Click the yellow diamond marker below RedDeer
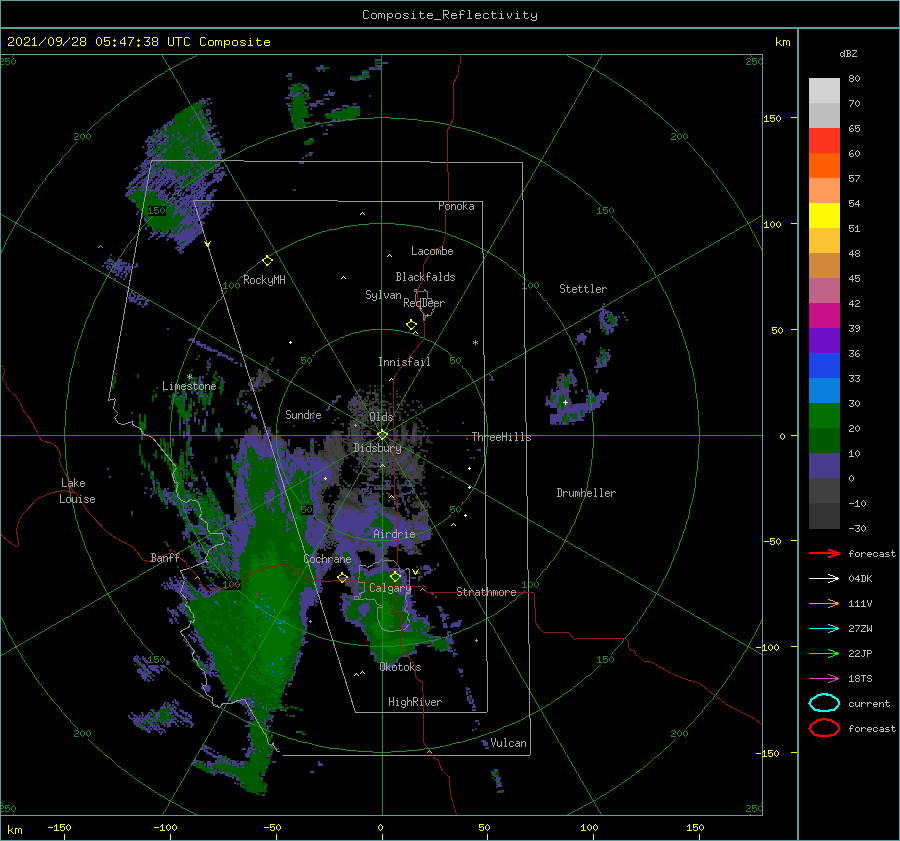This screenshot has height=841, width=900. [x=412, y=325]
